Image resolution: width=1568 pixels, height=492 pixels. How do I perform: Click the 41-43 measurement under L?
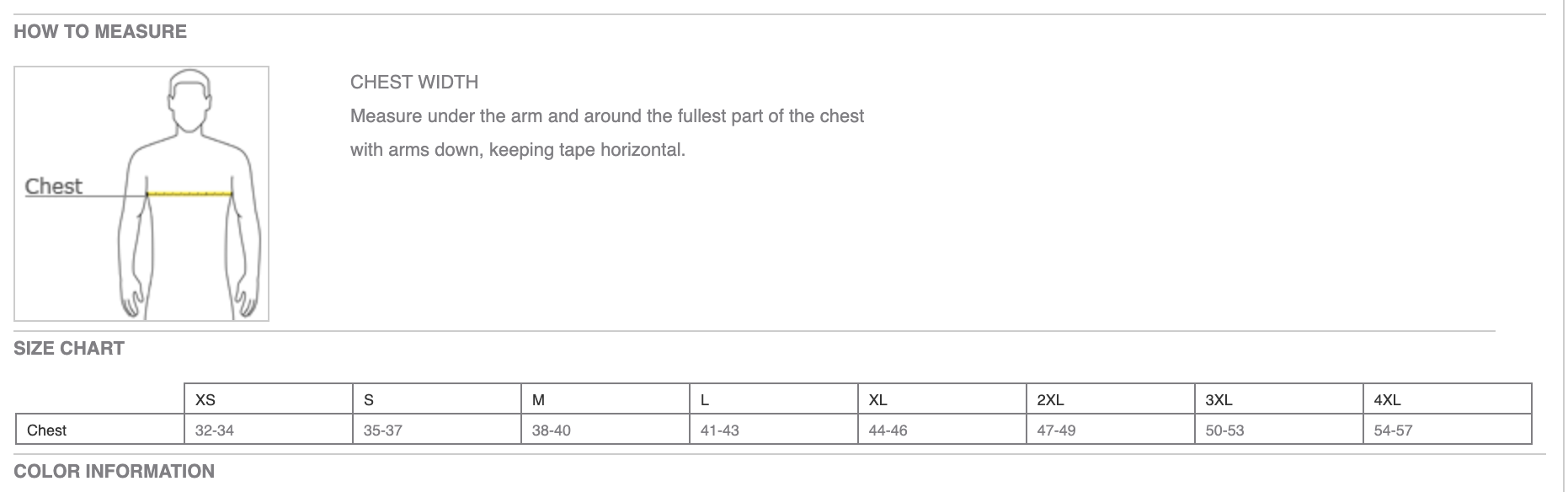720,430
